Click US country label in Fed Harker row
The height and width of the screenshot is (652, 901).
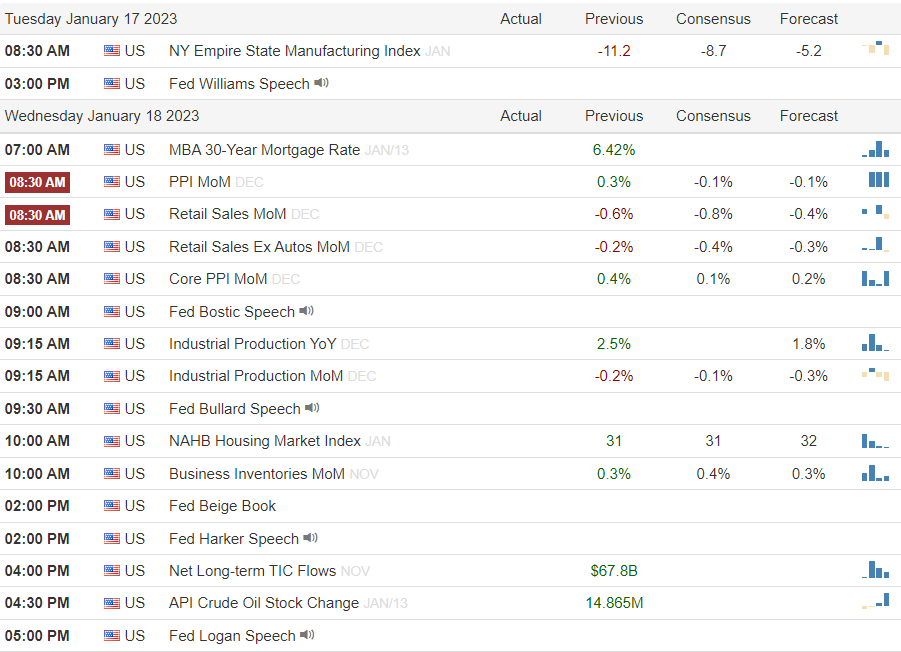[134, 538]
